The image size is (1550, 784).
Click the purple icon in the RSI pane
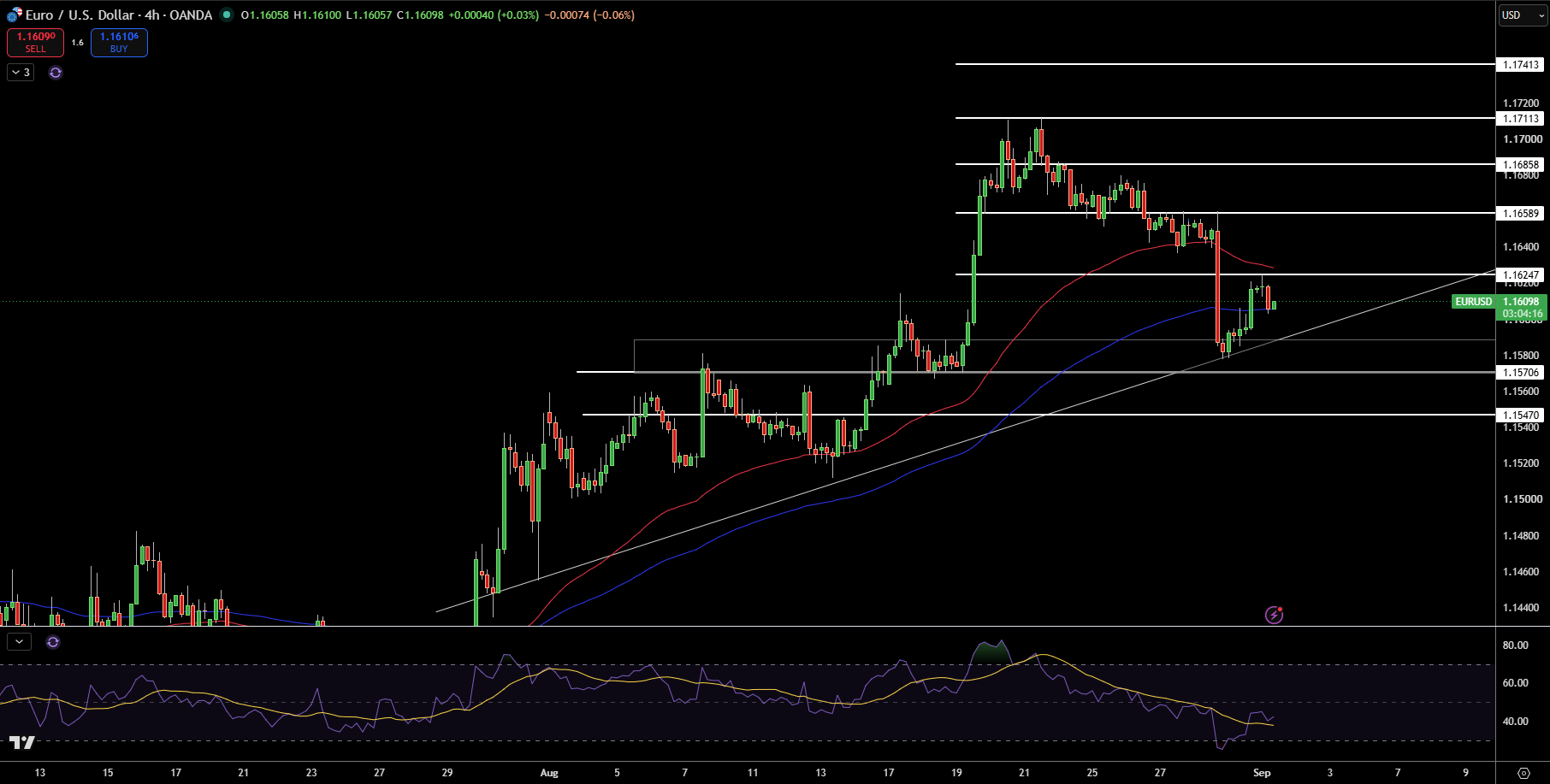click(x=53, y=642)
